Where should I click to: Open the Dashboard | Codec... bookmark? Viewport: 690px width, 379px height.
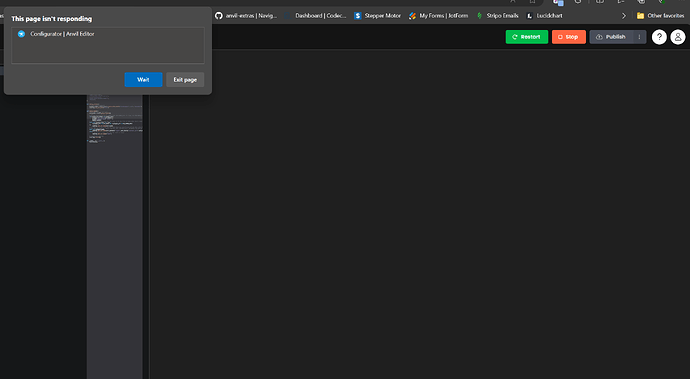(316, 16)
